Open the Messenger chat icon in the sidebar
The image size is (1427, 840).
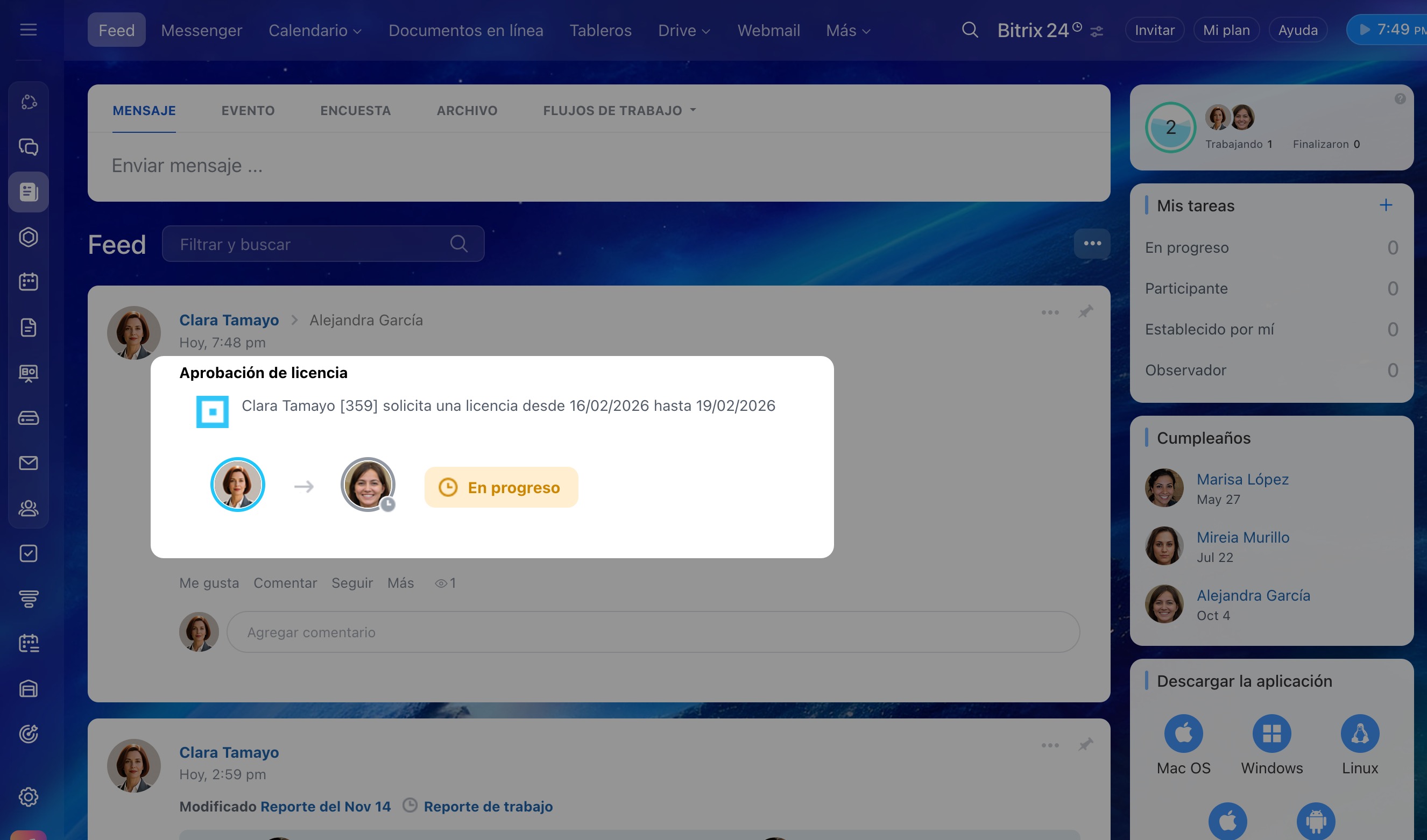click(29, 147)
